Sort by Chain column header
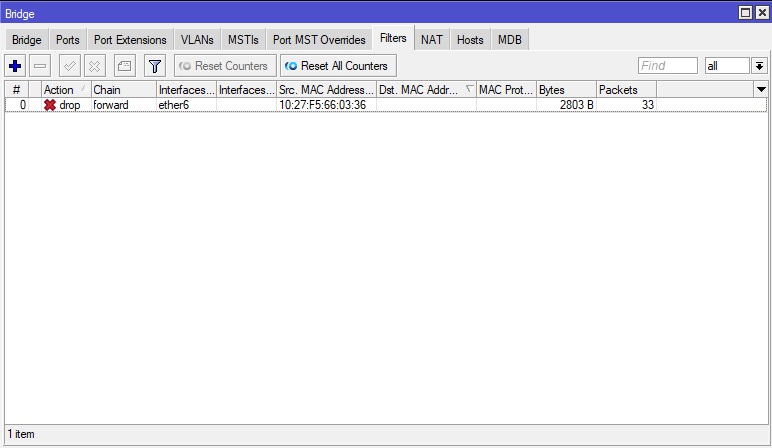Screen dimensions: 772x448 (124, 90)
